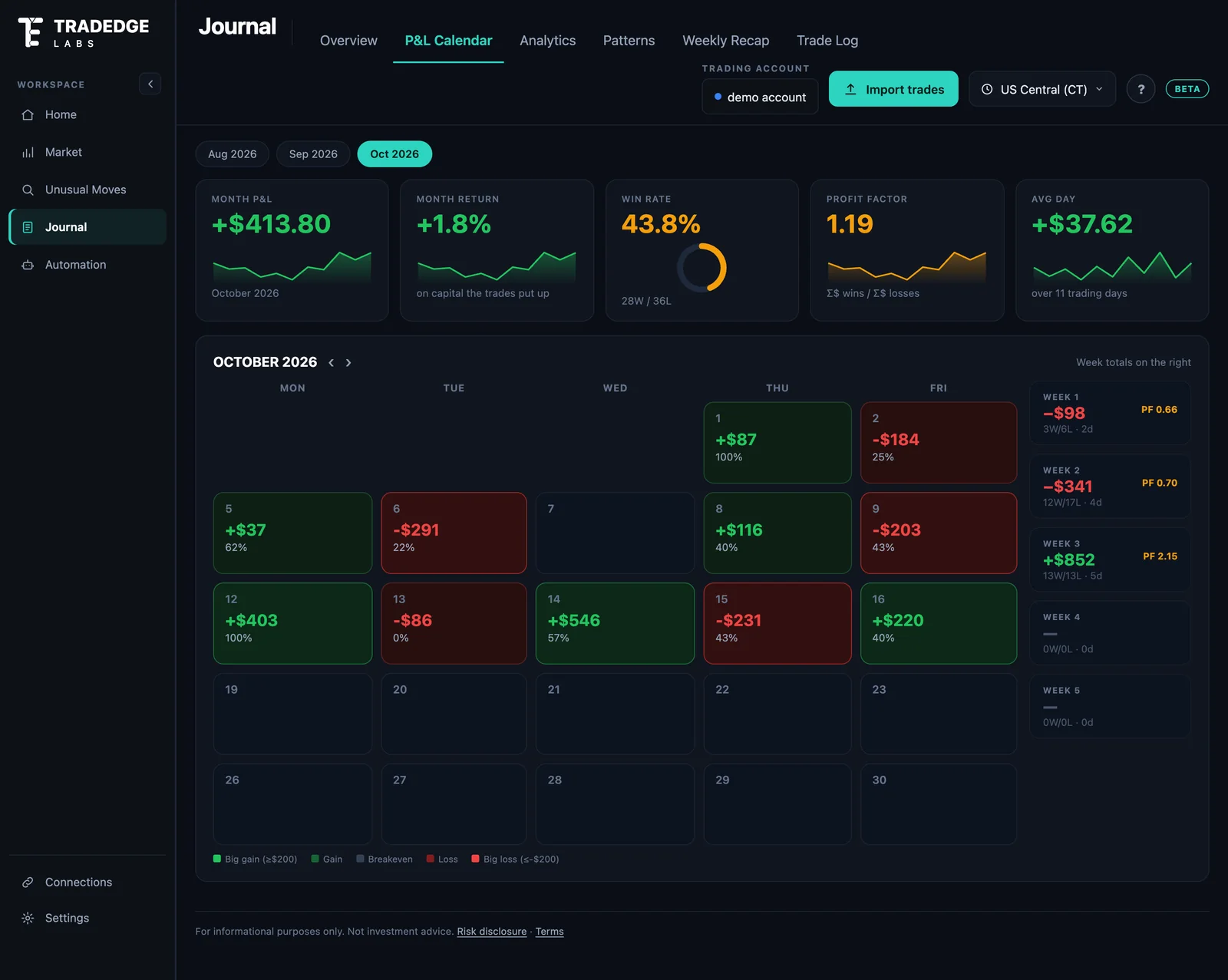The height and width of the screenshot is (980, 1228).
Task: Collapse the workspace sidebar chevron
Action: pyautogui.click(x=150, y=84)
